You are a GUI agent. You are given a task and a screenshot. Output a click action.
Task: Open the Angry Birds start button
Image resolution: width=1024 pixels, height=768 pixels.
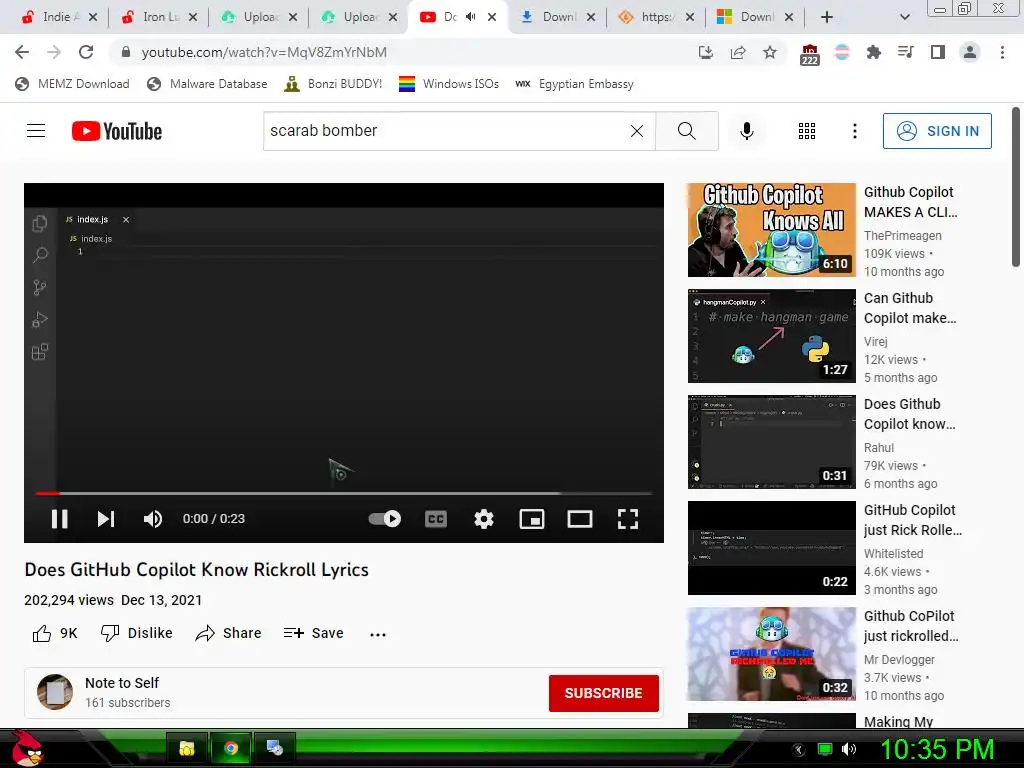coord(28,748)
